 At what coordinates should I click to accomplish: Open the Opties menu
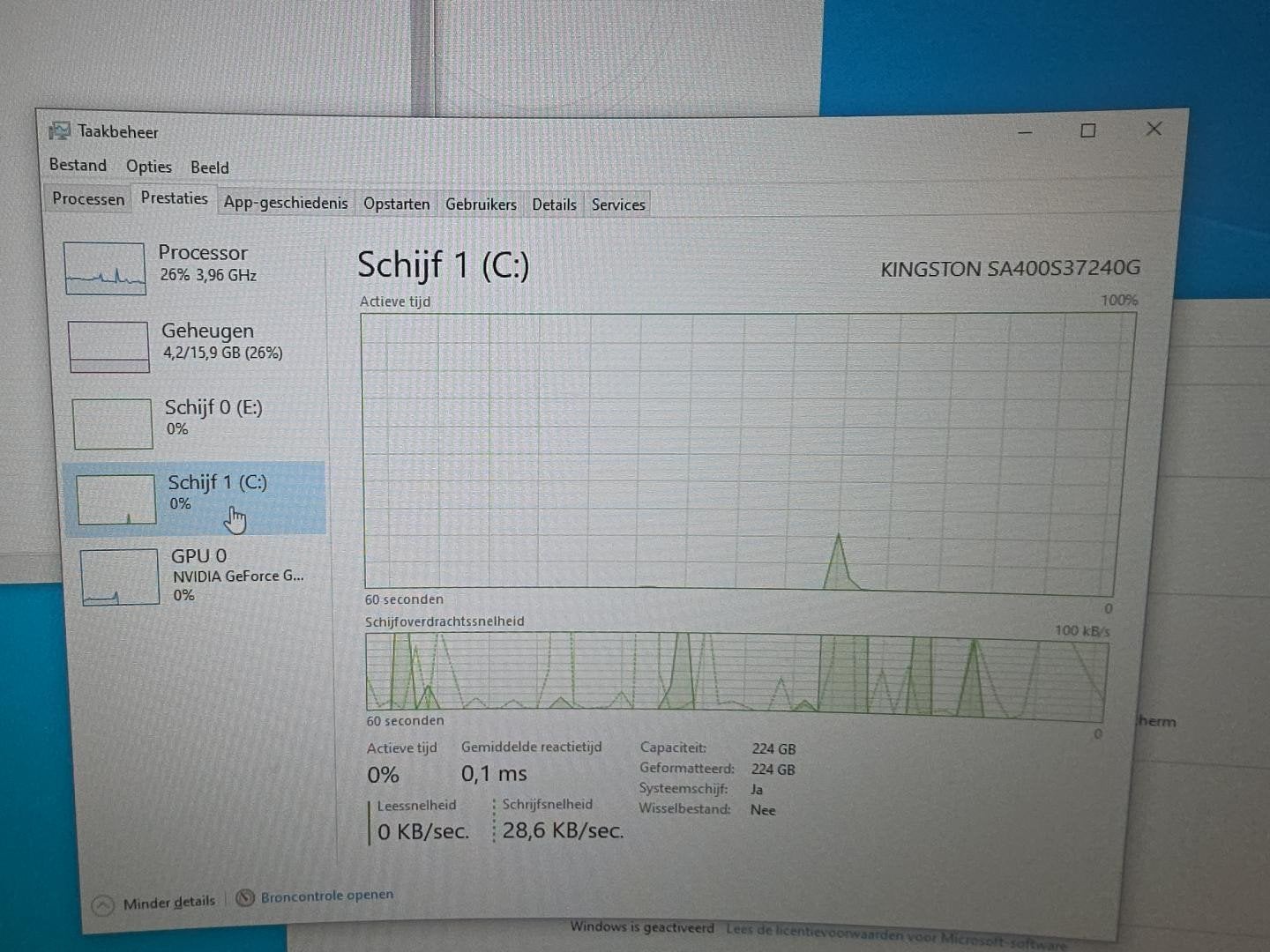[149, 167]
